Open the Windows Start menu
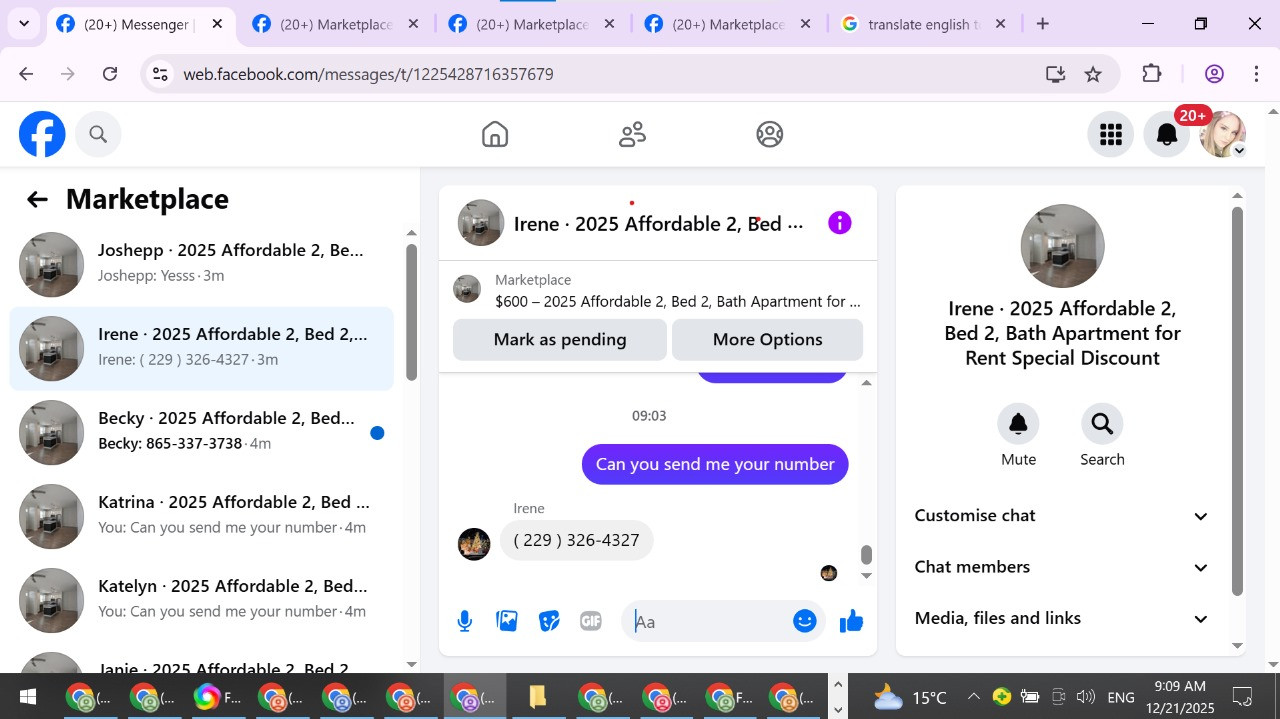The image size is (1280, 719). (27, 697)
